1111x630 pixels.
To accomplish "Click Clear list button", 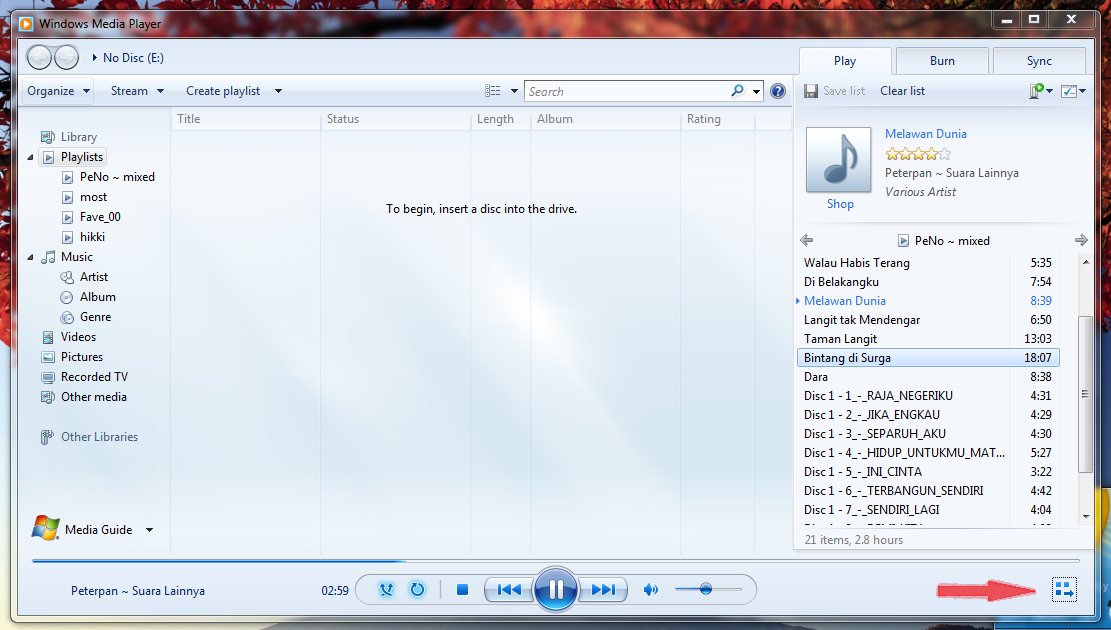I will (902, 91).
